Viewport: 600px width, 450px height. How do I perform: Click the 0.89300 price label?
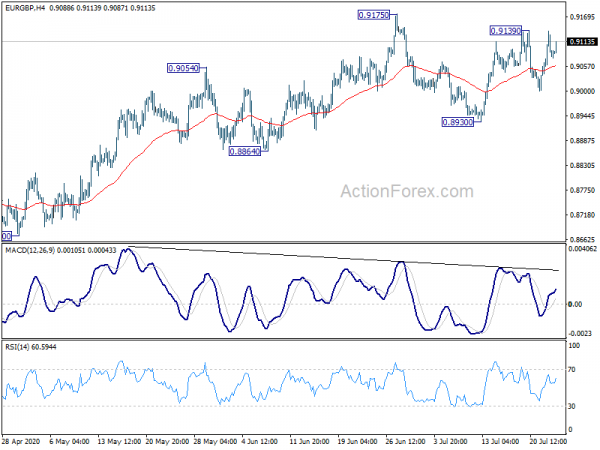coord(458,122)
